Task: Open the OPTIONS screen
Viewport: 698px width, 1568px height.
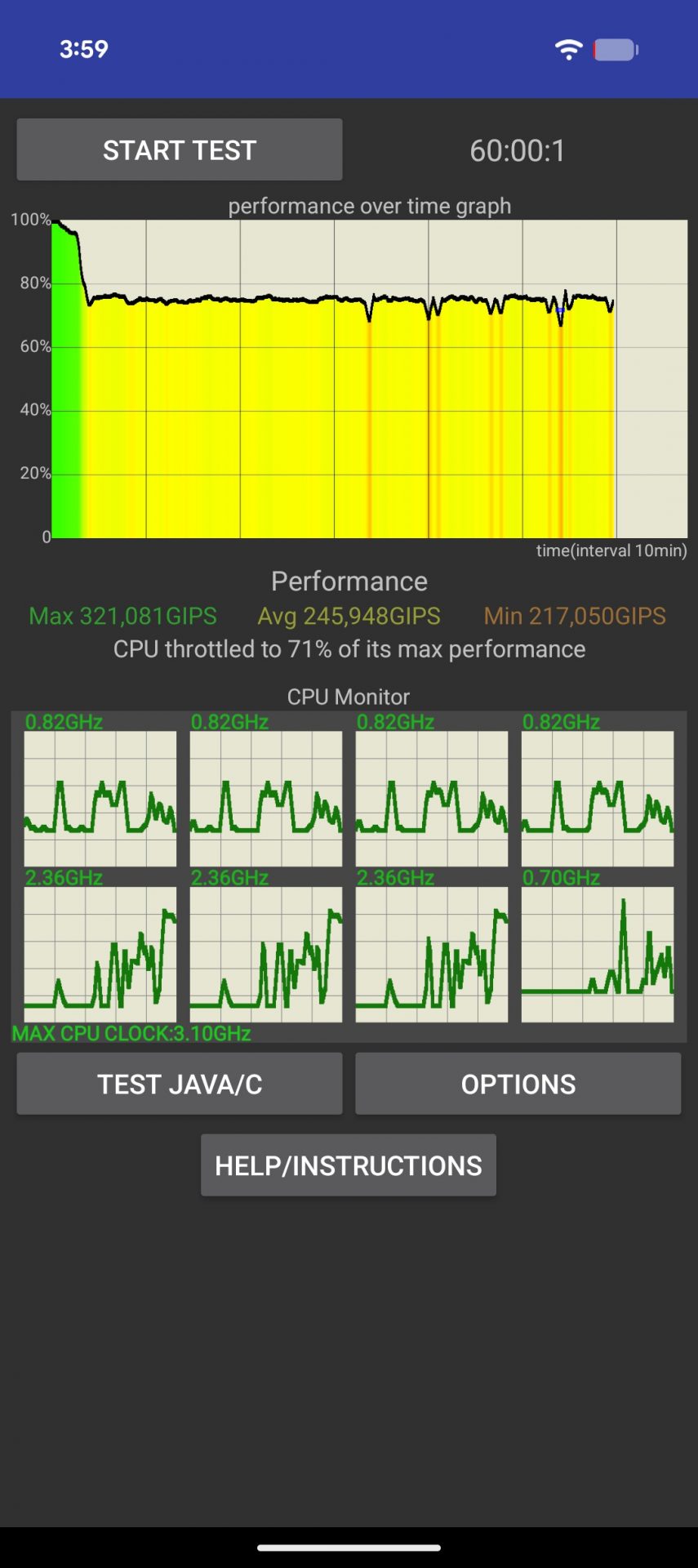Action: (518, 1084)
